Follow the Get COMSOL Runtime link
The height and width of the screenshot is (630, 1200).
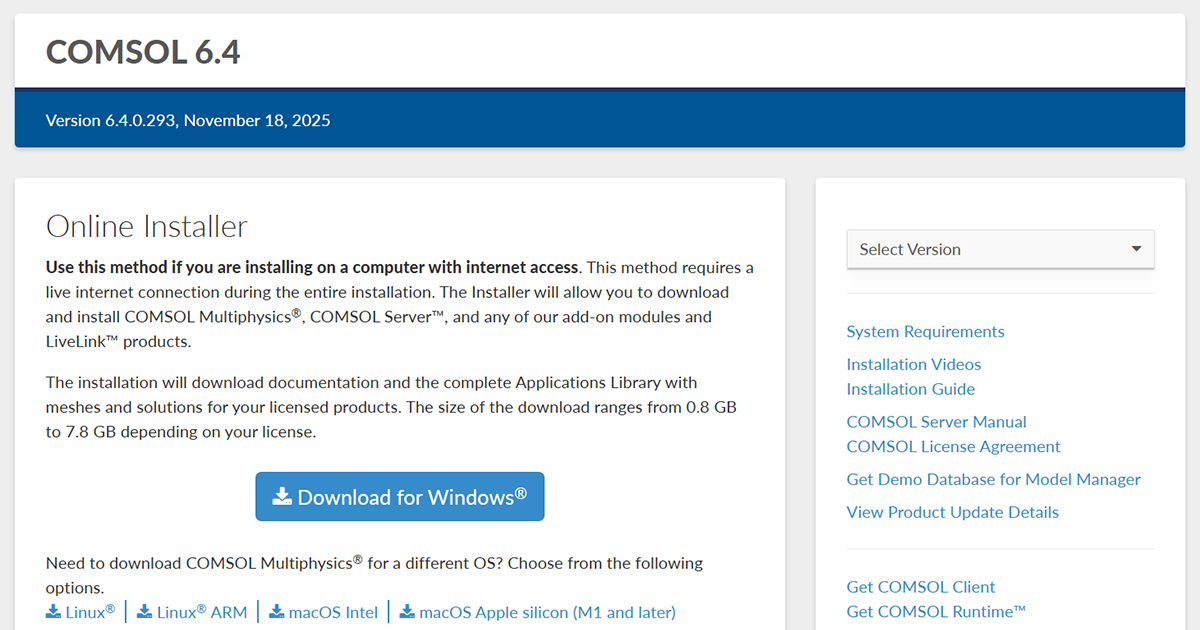tap(936, 611)
